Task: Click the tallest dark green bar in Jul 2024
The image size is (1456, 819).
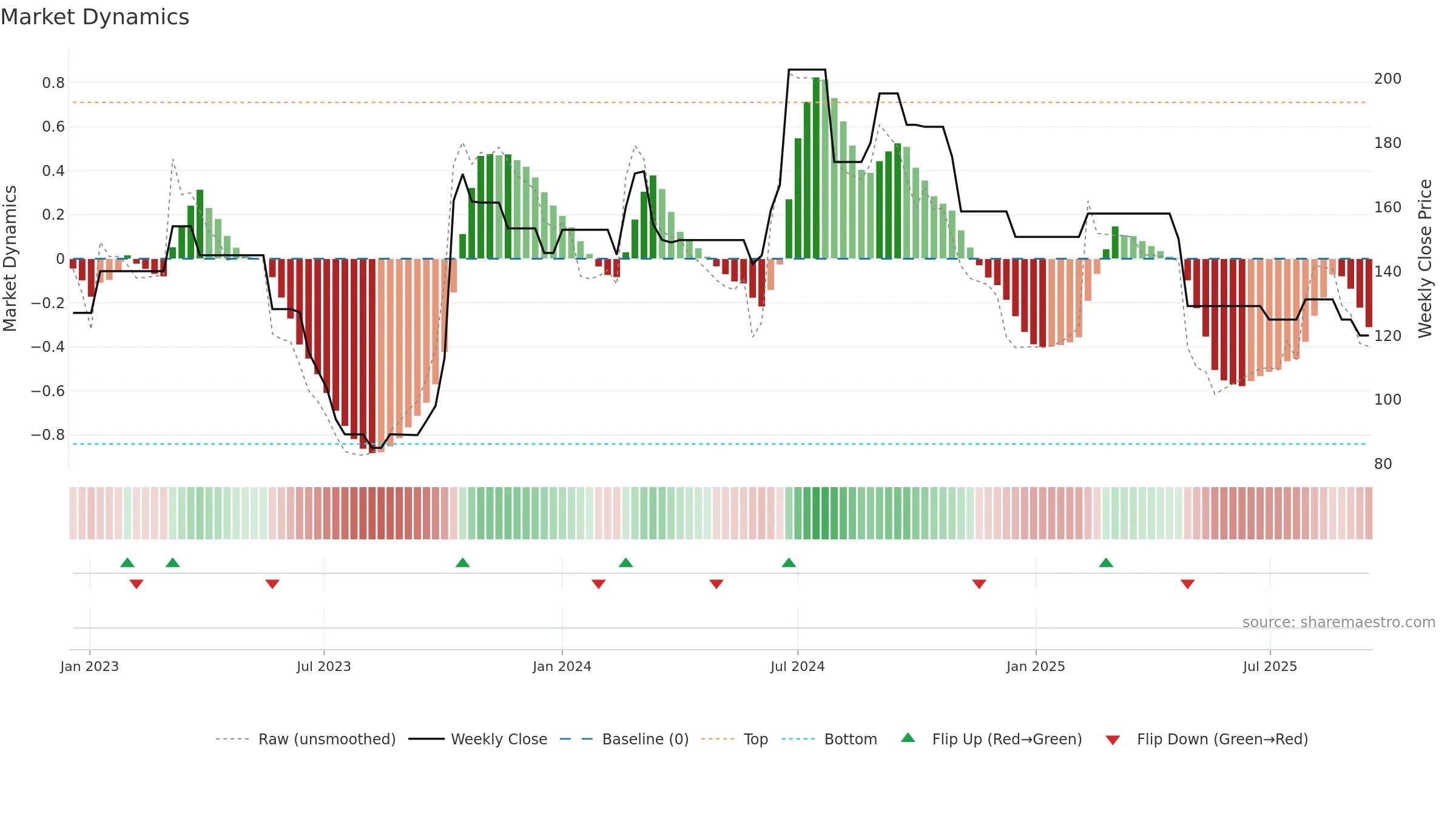Action: point(816,168)
